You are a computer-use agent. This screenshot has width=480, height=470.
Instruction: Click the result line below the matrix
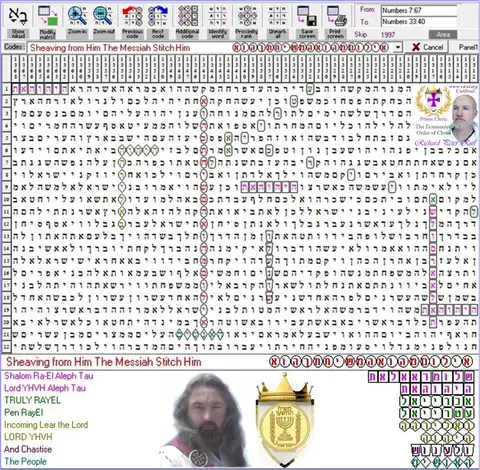(239, 362)
